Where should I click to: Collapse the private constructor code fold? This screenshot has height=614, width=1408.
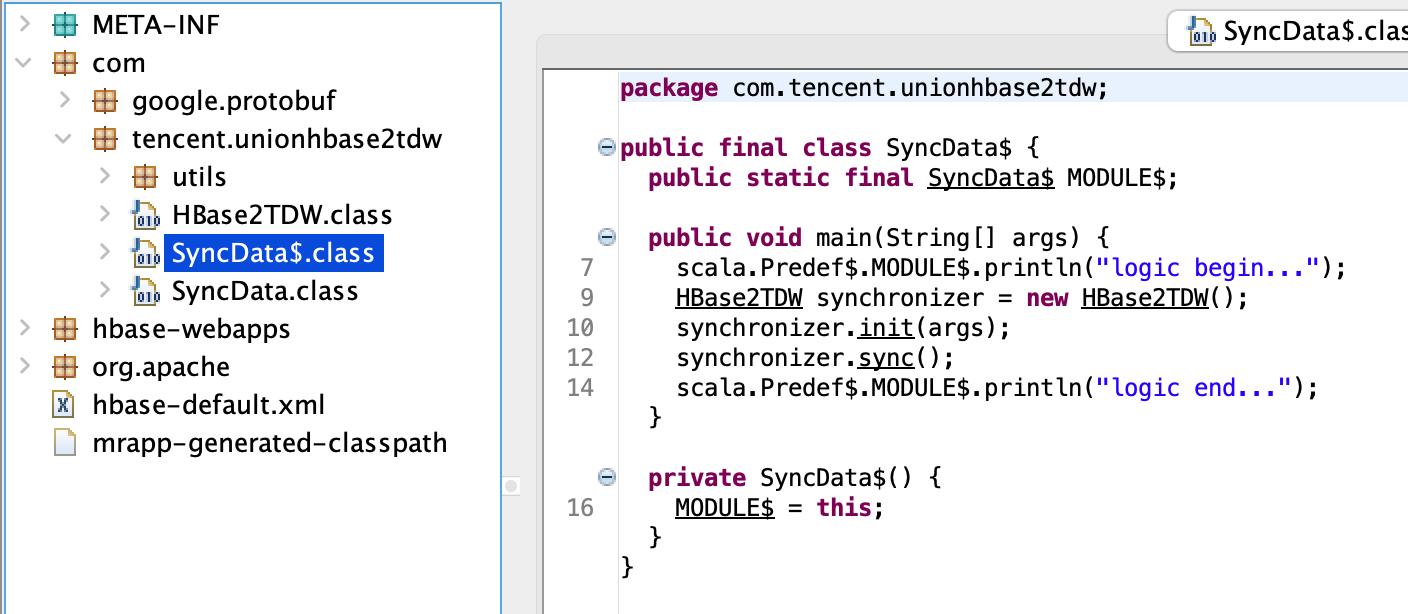pyautogui.click(x=605, y=478)
